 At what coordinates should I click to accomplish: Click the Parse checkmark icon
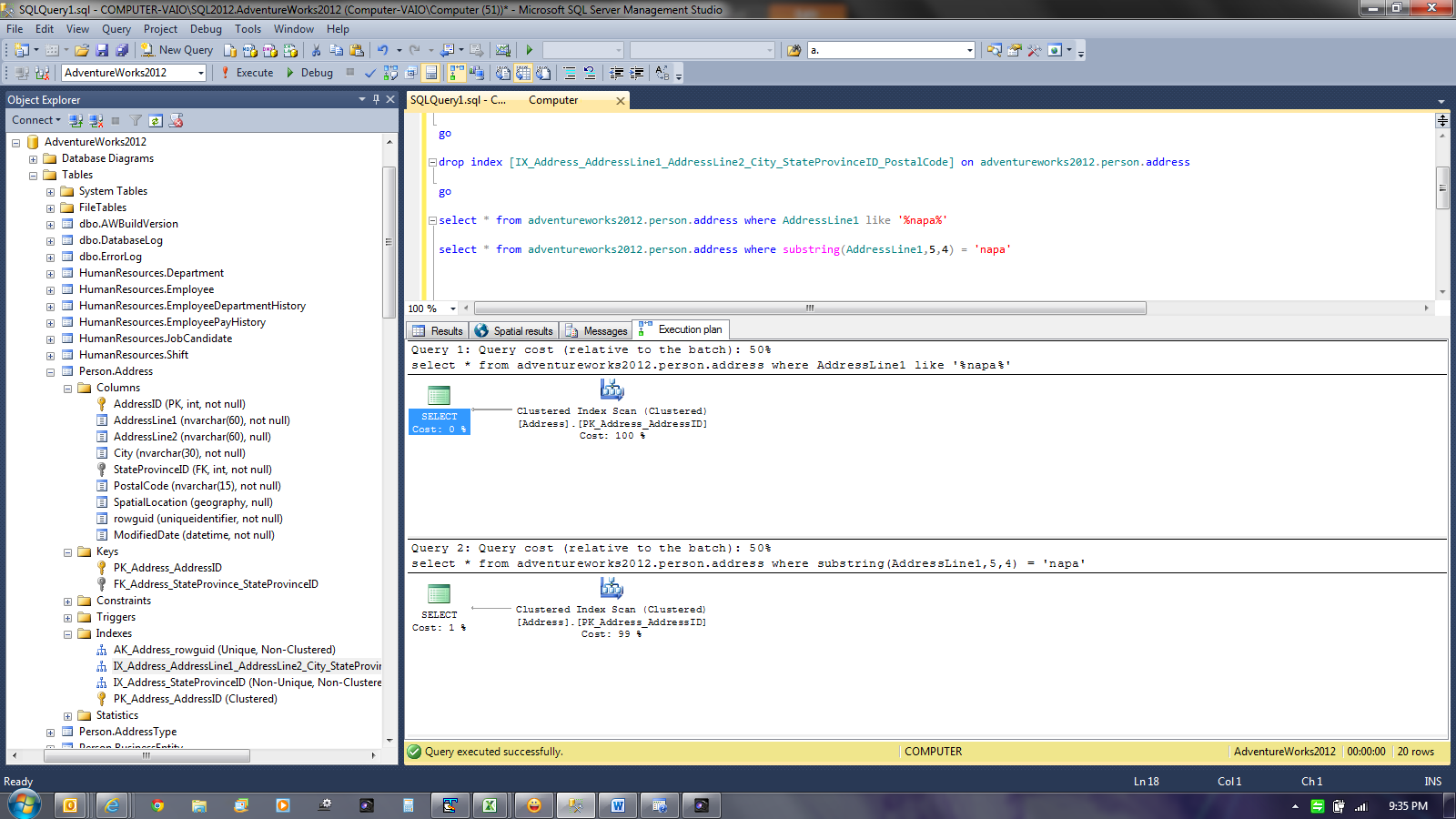click(x=370, y=73)
